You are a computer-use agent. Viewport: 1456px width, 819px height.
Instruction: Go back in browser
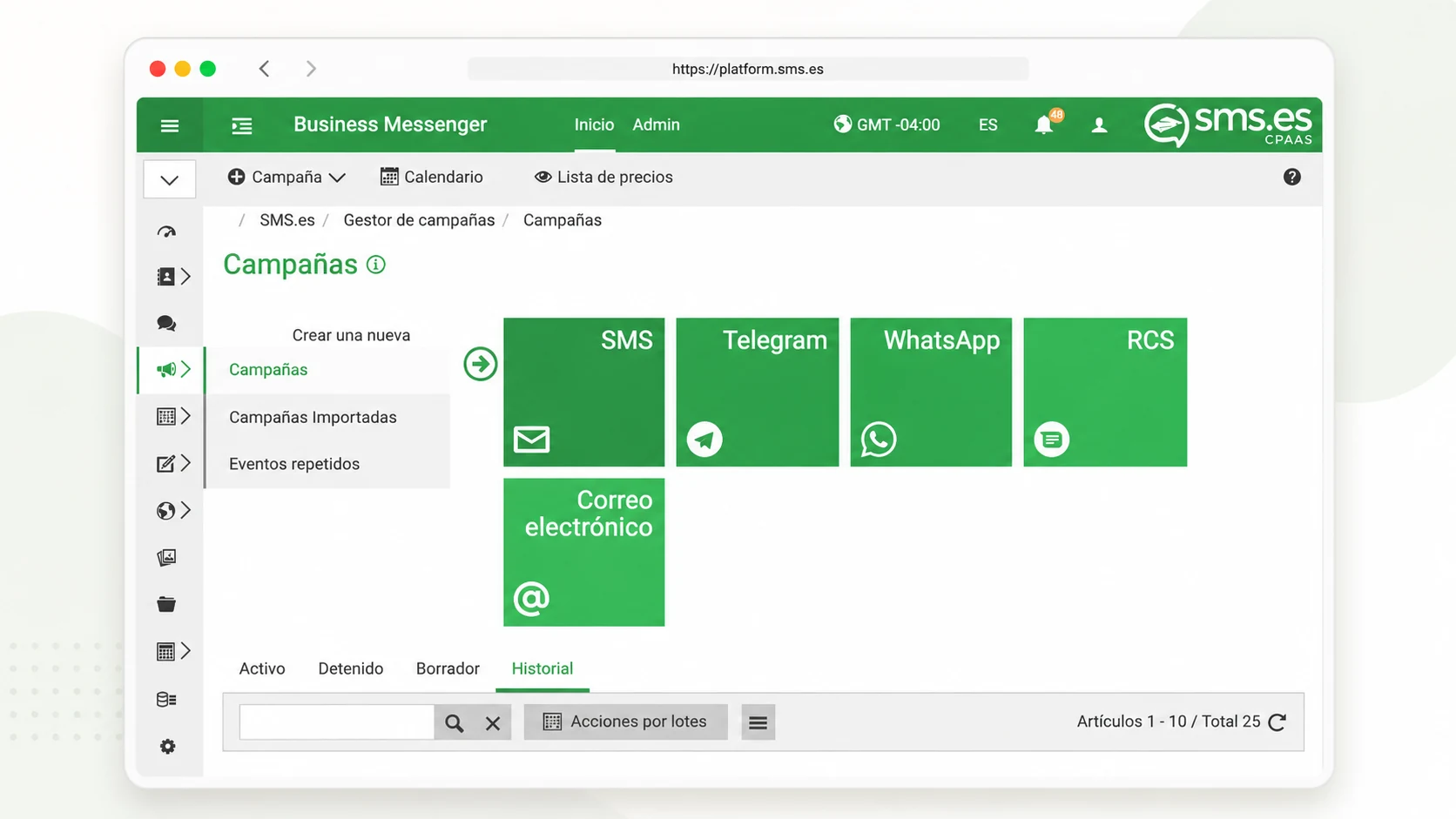tap(264, 68)
